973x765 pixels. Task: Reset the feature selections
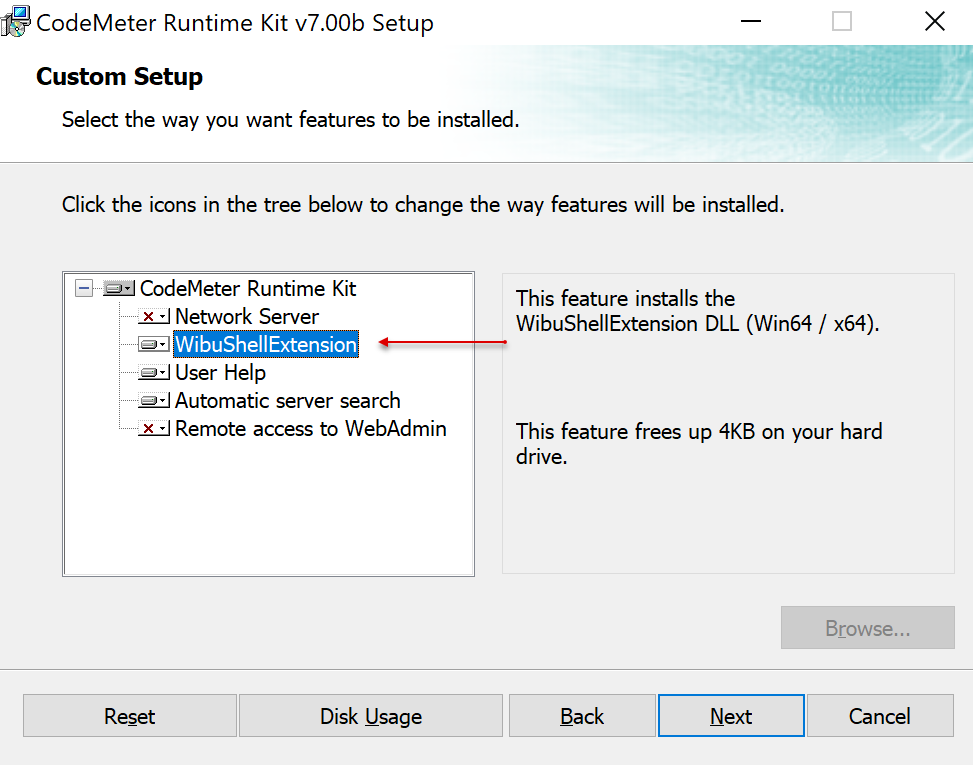click(129, 716)
